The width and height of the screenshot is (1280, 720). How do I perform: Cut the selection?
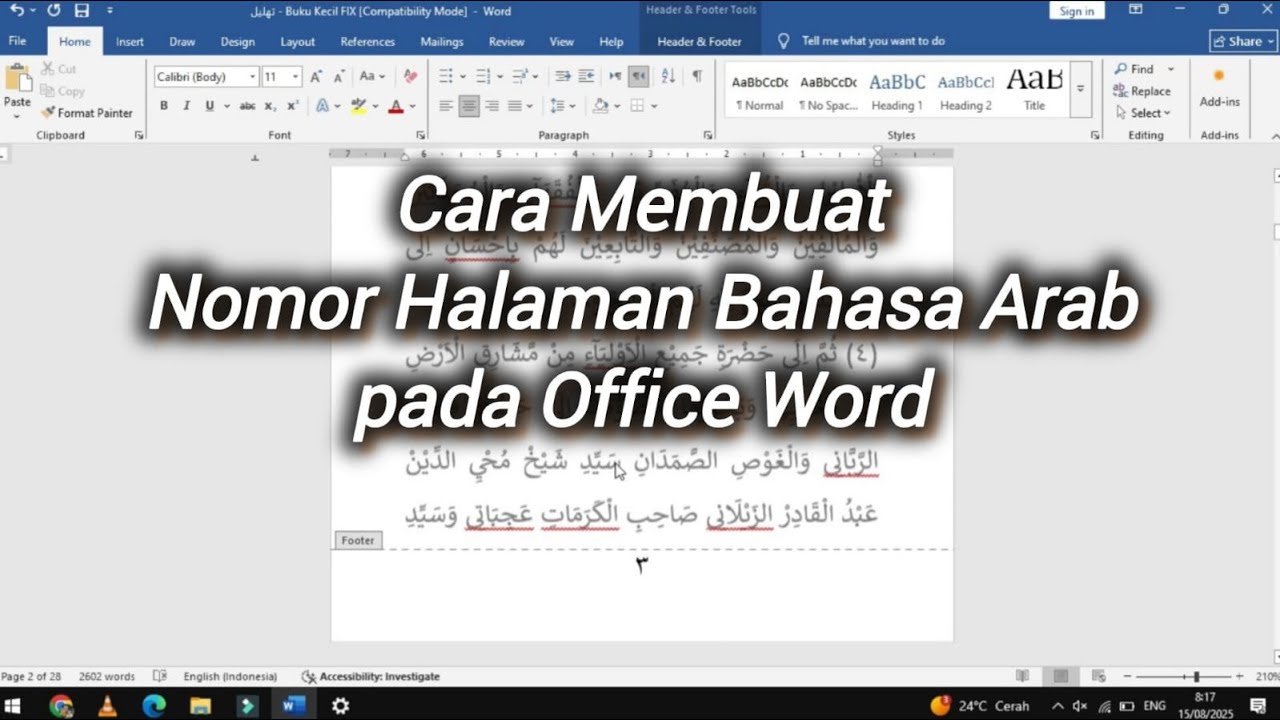pos(59,69)
